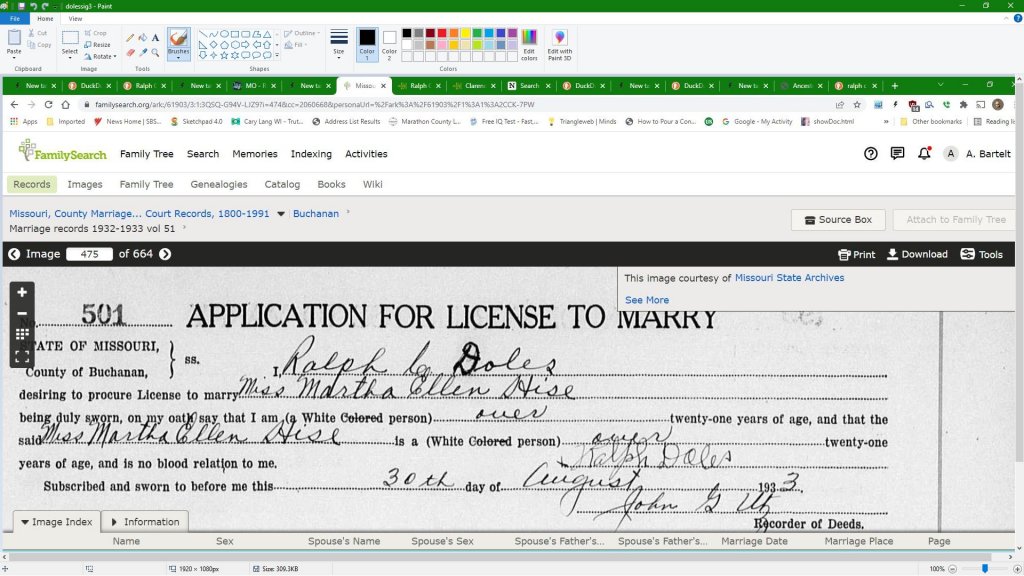The height and width of the screenshot is (576, 1024).
Task: Open the Genealogies tab on FamilySearch
Action: click(218, 184)
